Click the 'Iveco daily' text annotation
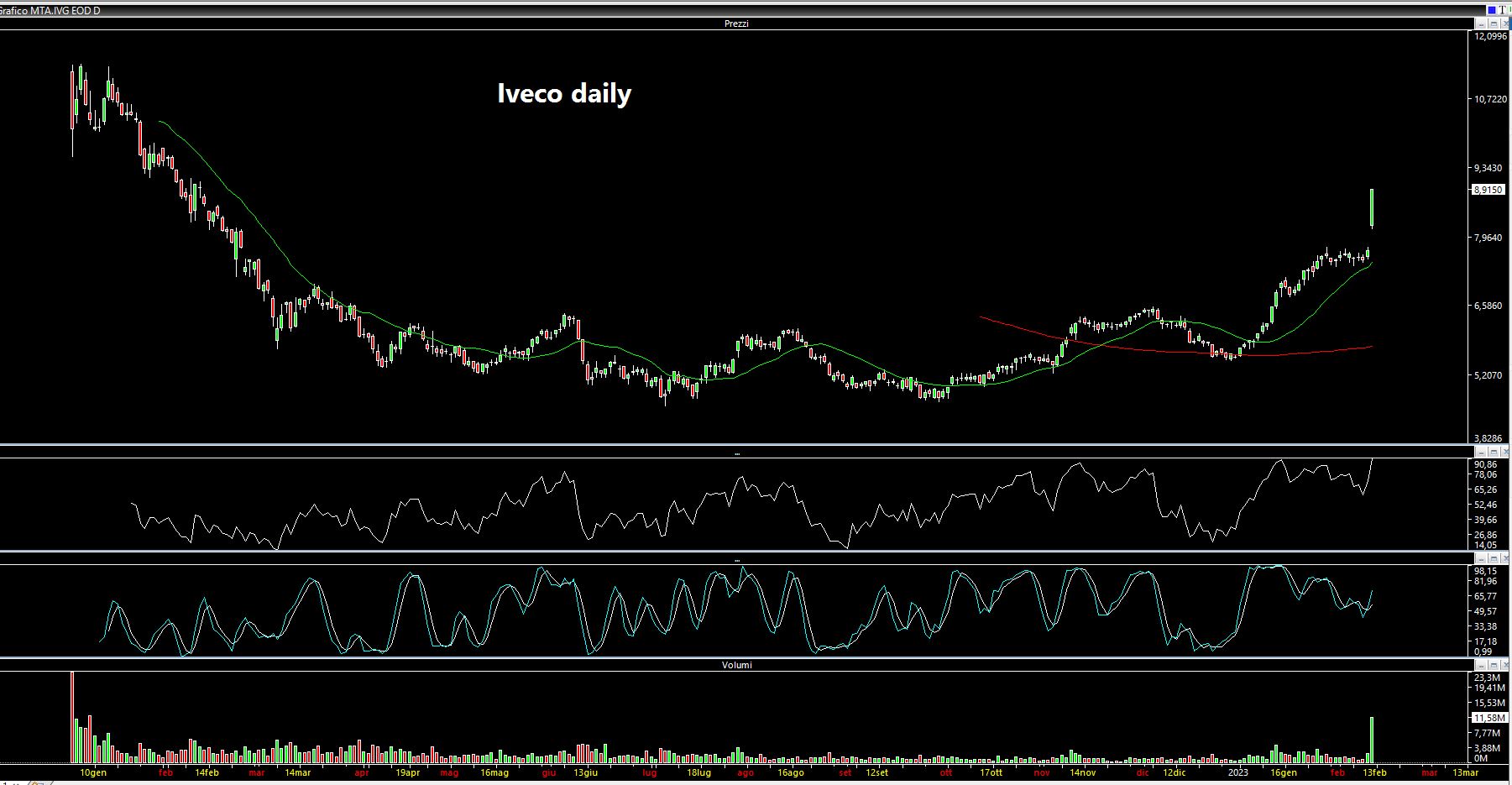 pos(564,93)
